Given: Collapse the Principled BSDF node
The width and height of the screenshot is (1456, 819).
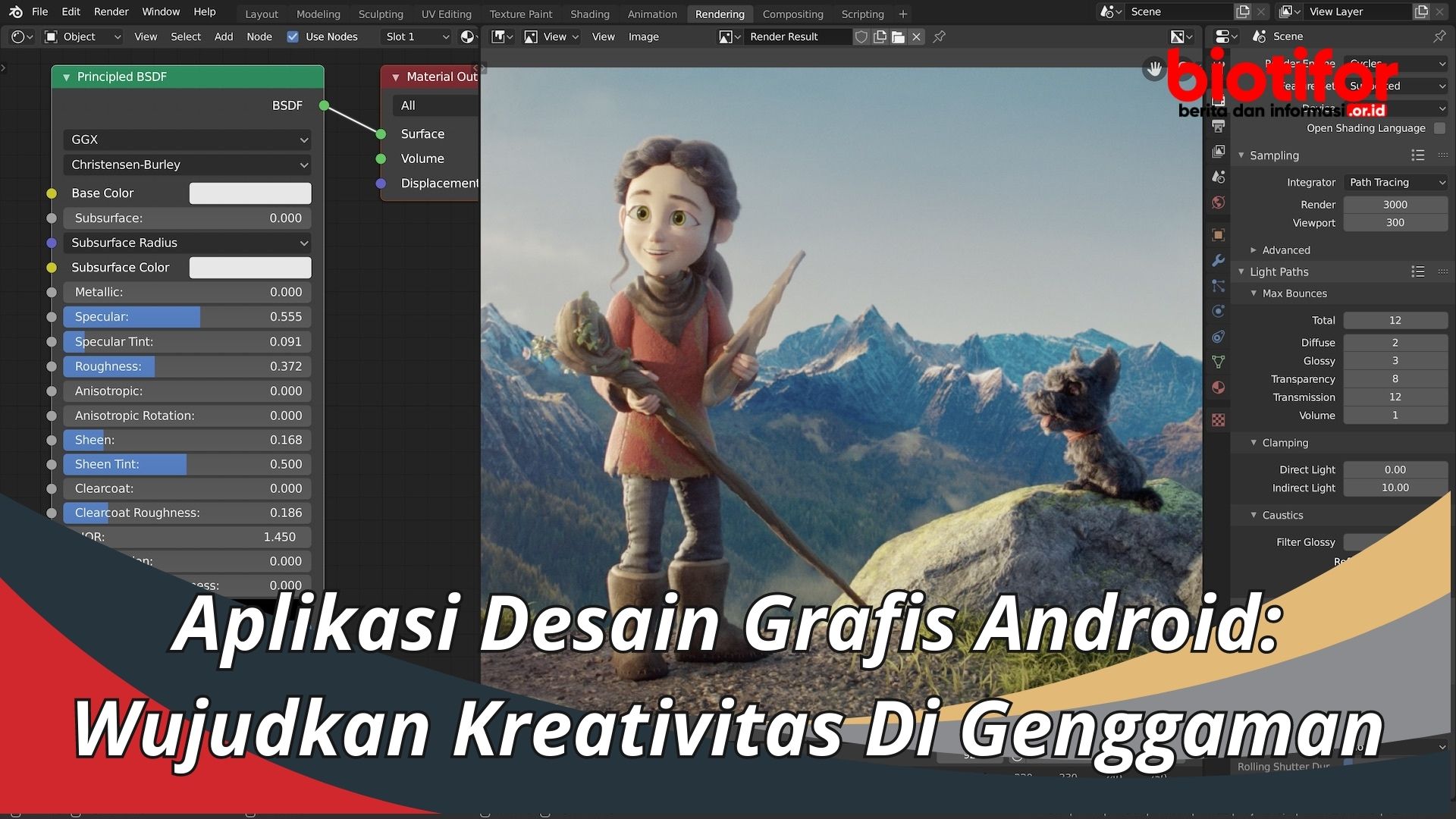Looking at the screenshot, I should (x=67, y=77).
